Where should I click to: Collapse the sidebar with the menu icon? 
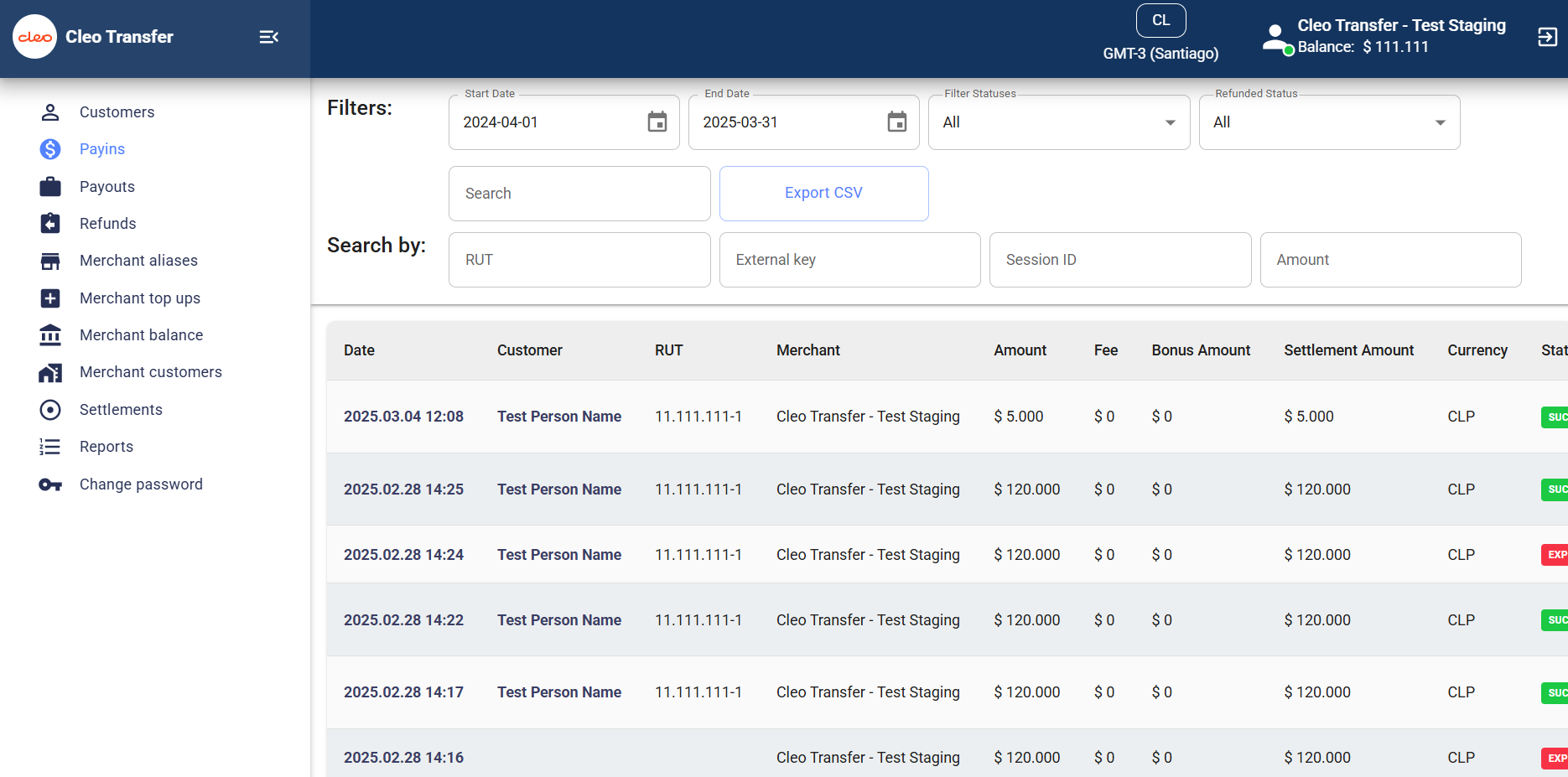268,37
